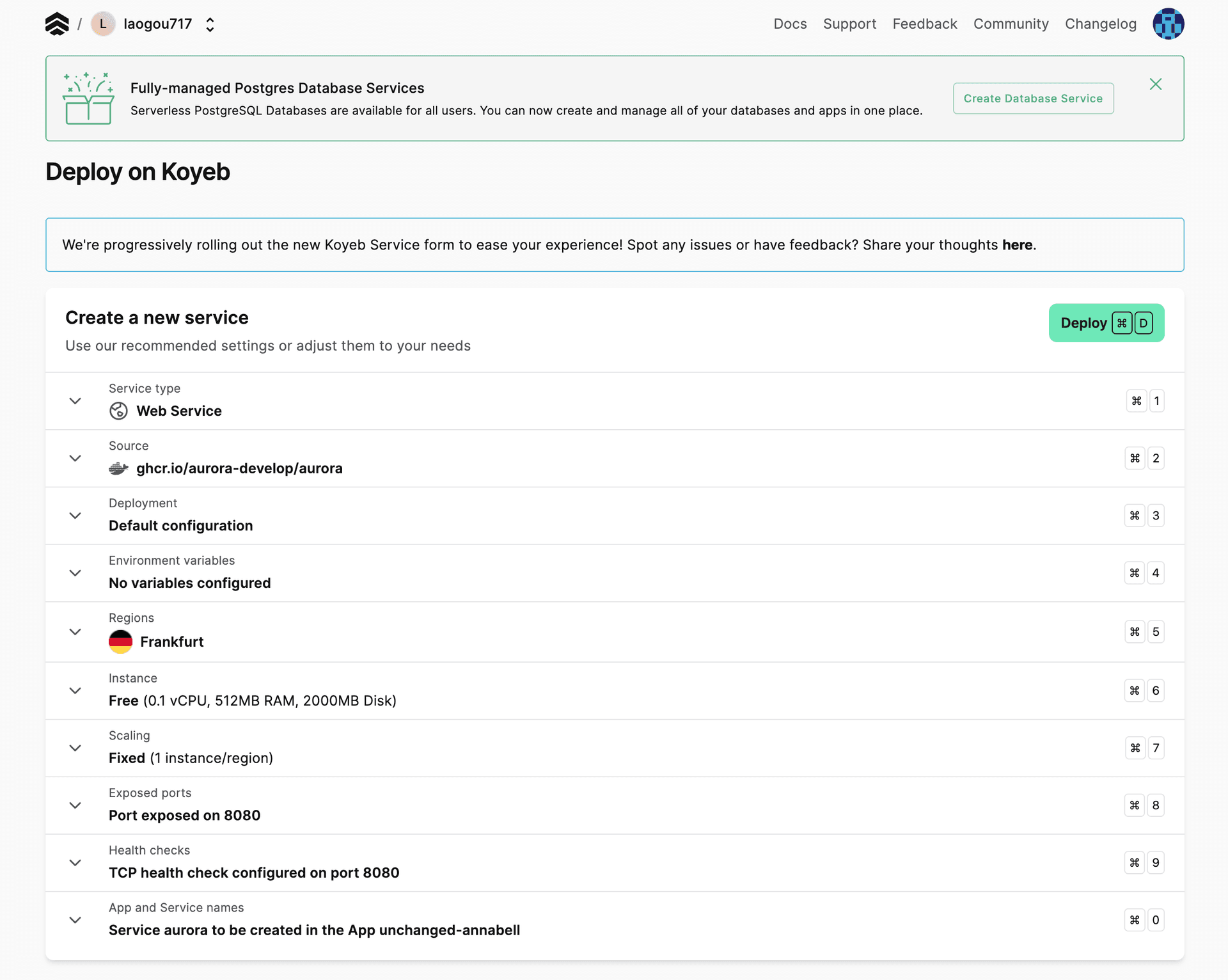Screen dimensions: 1228x980
Task: Click the Web Service globe icon
Action: (118, 411)
